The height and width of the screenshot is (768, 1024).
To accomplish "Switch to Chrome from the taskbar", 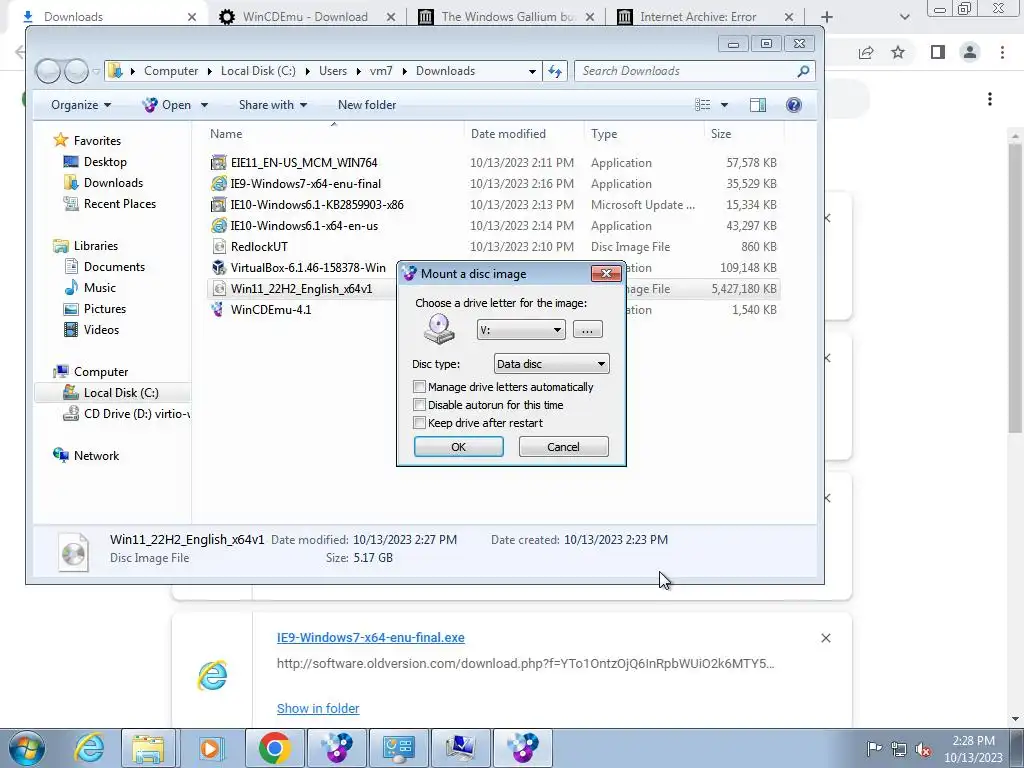I will (x=274, y=748).
